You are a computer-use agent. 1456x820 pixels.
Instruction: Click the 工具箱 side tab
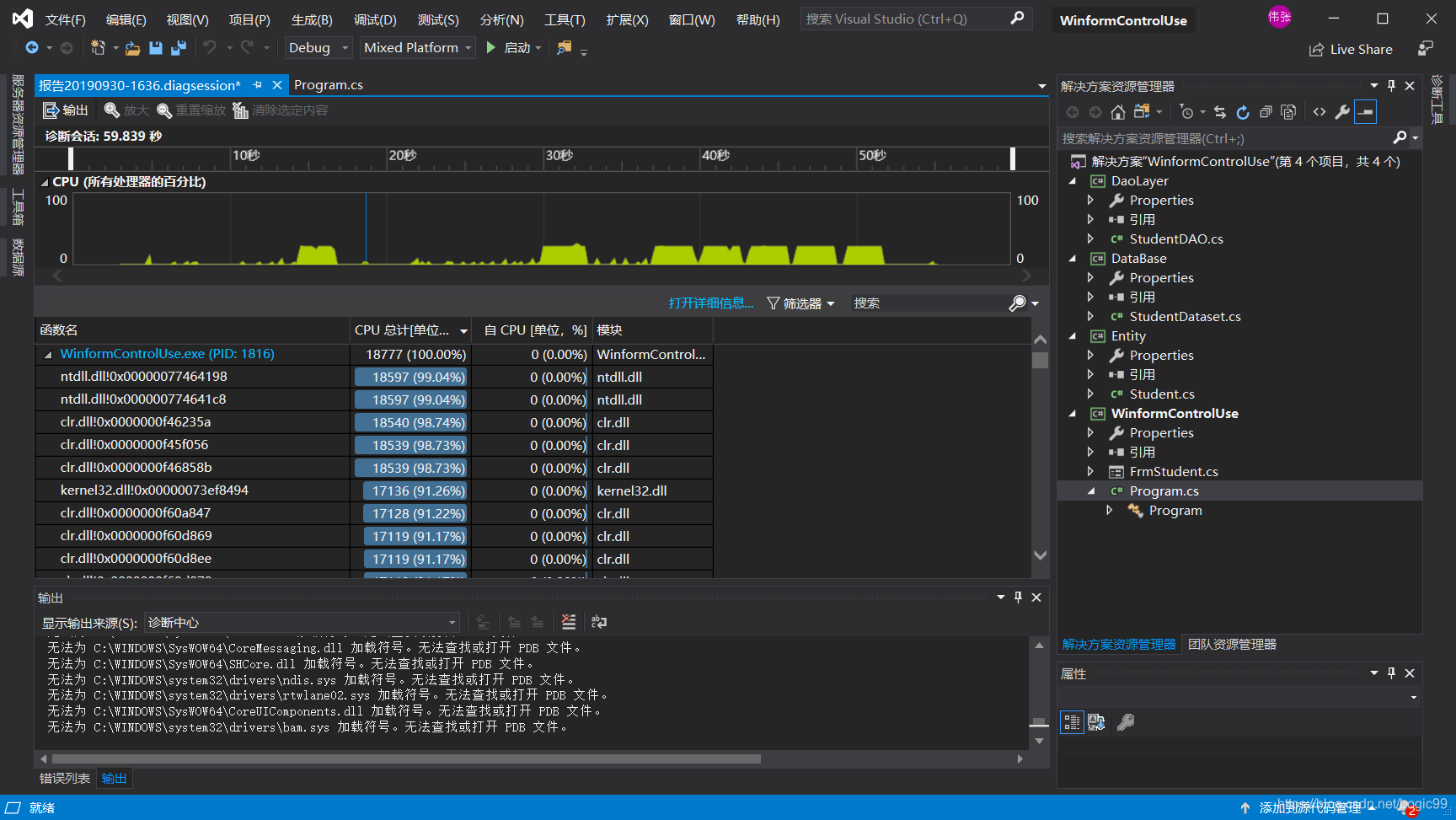(17, 207)
